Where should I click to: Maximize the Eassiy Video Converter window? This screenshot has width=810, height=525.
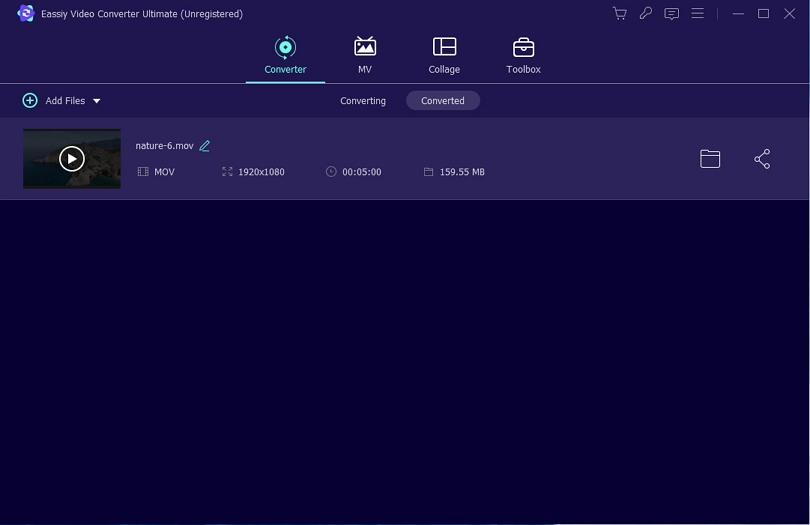[x=764, y=13]
